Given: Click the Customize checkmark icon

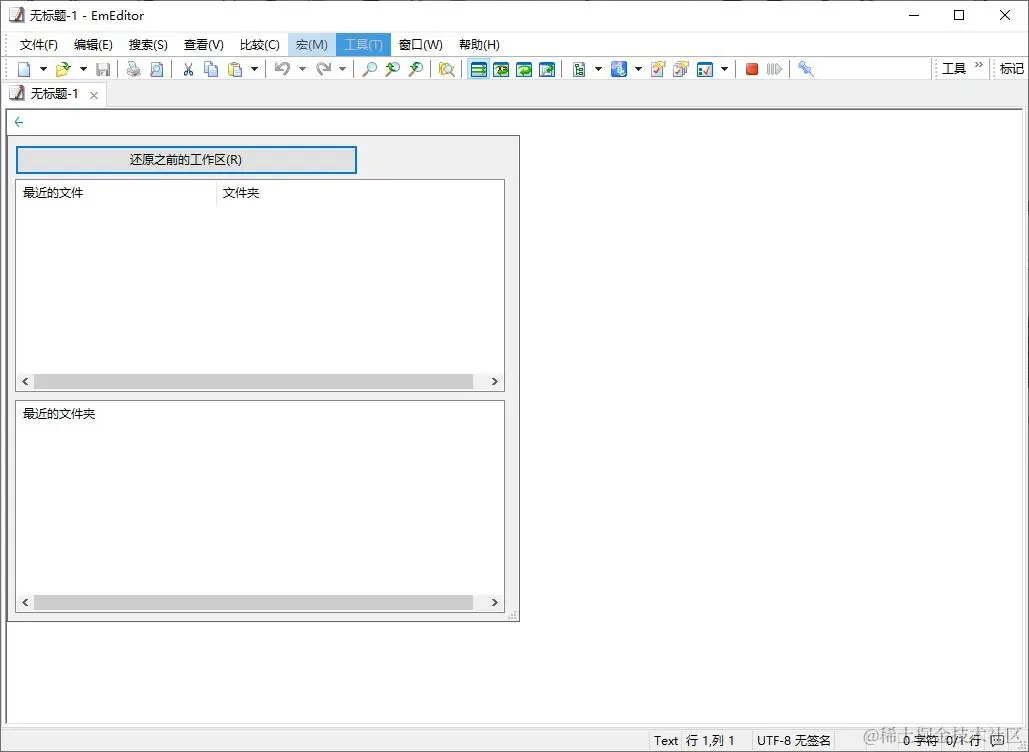Looking at the screenshot, I should pos(705,69).
